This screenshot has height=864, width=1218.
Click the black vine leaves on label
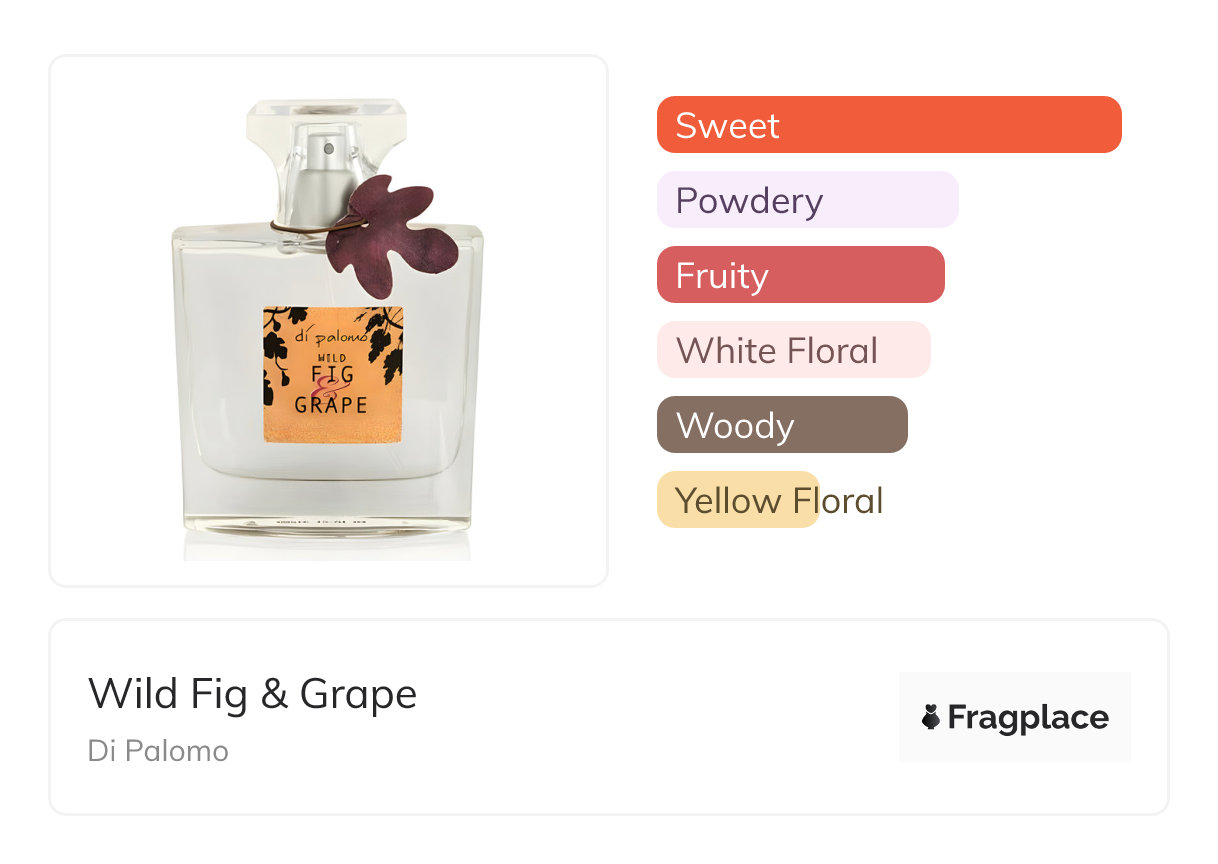click(380, 340)
